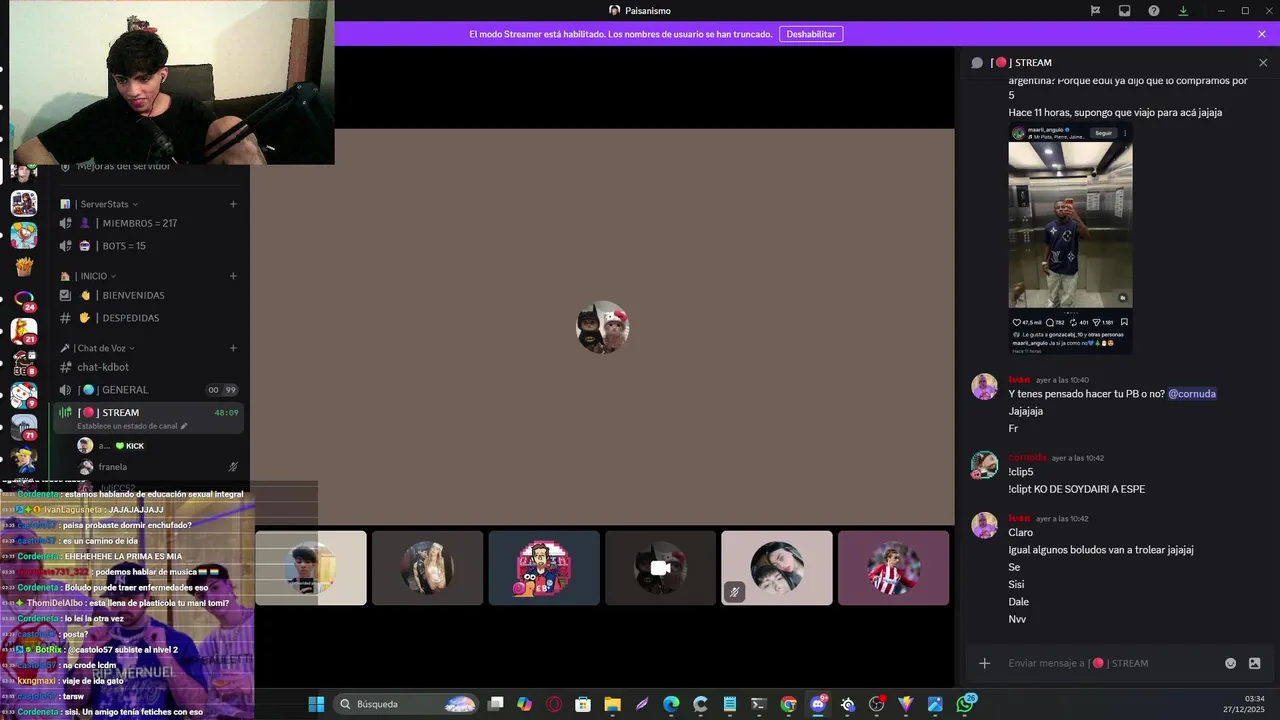
Task: Click the message text '!clipt KO DE SOYDAIRI A ESPE'
Action: pyautogui.click(x=1077, y=489)
